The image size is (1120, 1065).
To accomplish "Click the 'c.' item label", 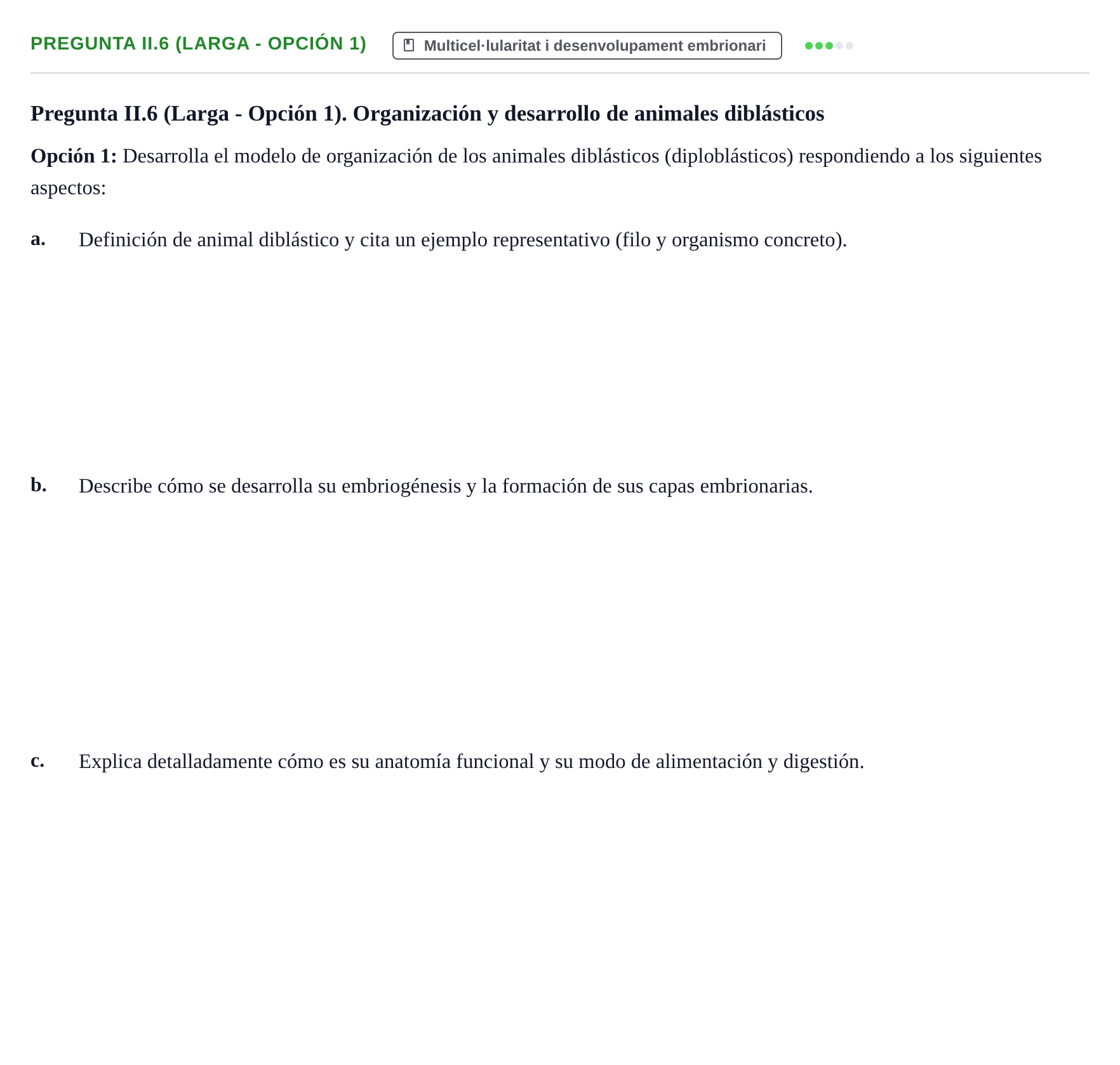I will click(37, 761).
